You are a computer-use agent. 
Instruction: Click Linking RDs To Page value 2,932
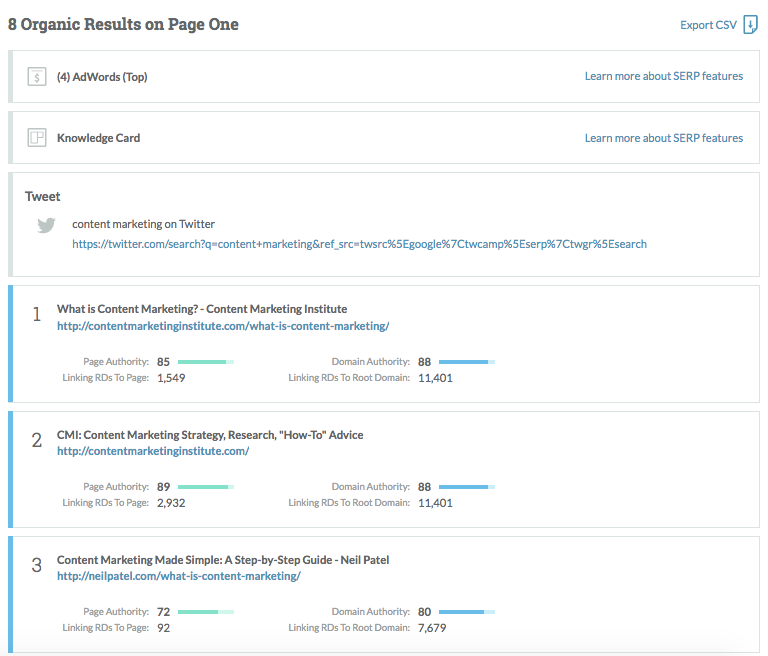point(171,503)
